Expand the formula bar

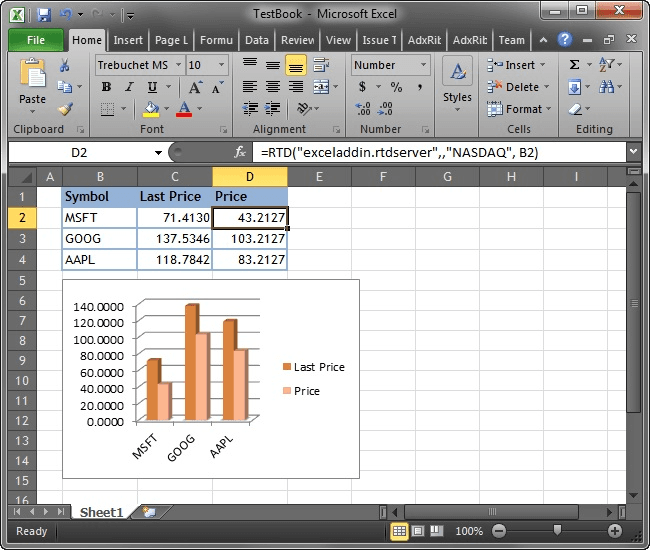[x=633, y=152]
